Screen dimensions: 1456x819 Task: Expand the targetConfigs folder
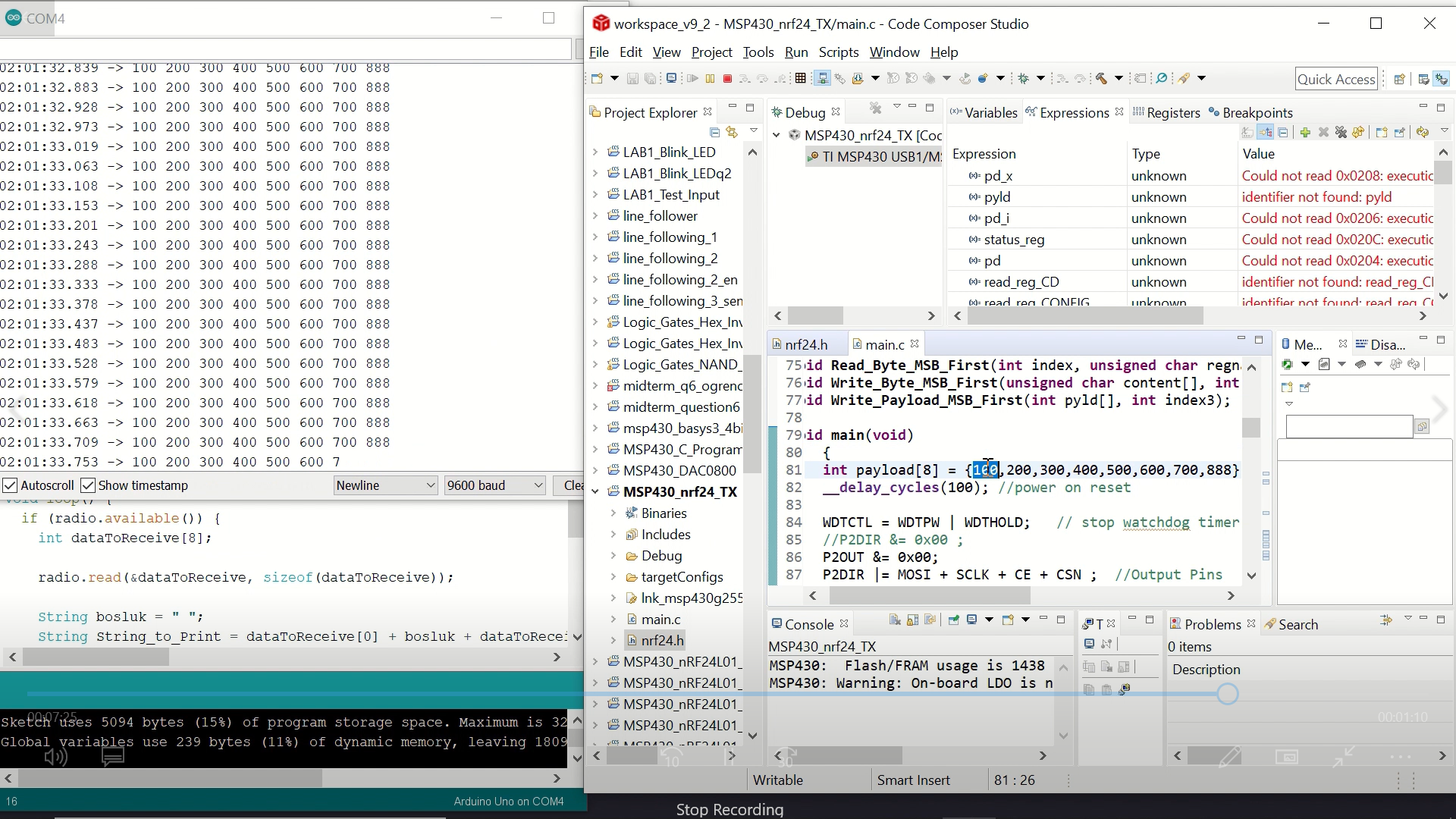[x=613, y=577]
